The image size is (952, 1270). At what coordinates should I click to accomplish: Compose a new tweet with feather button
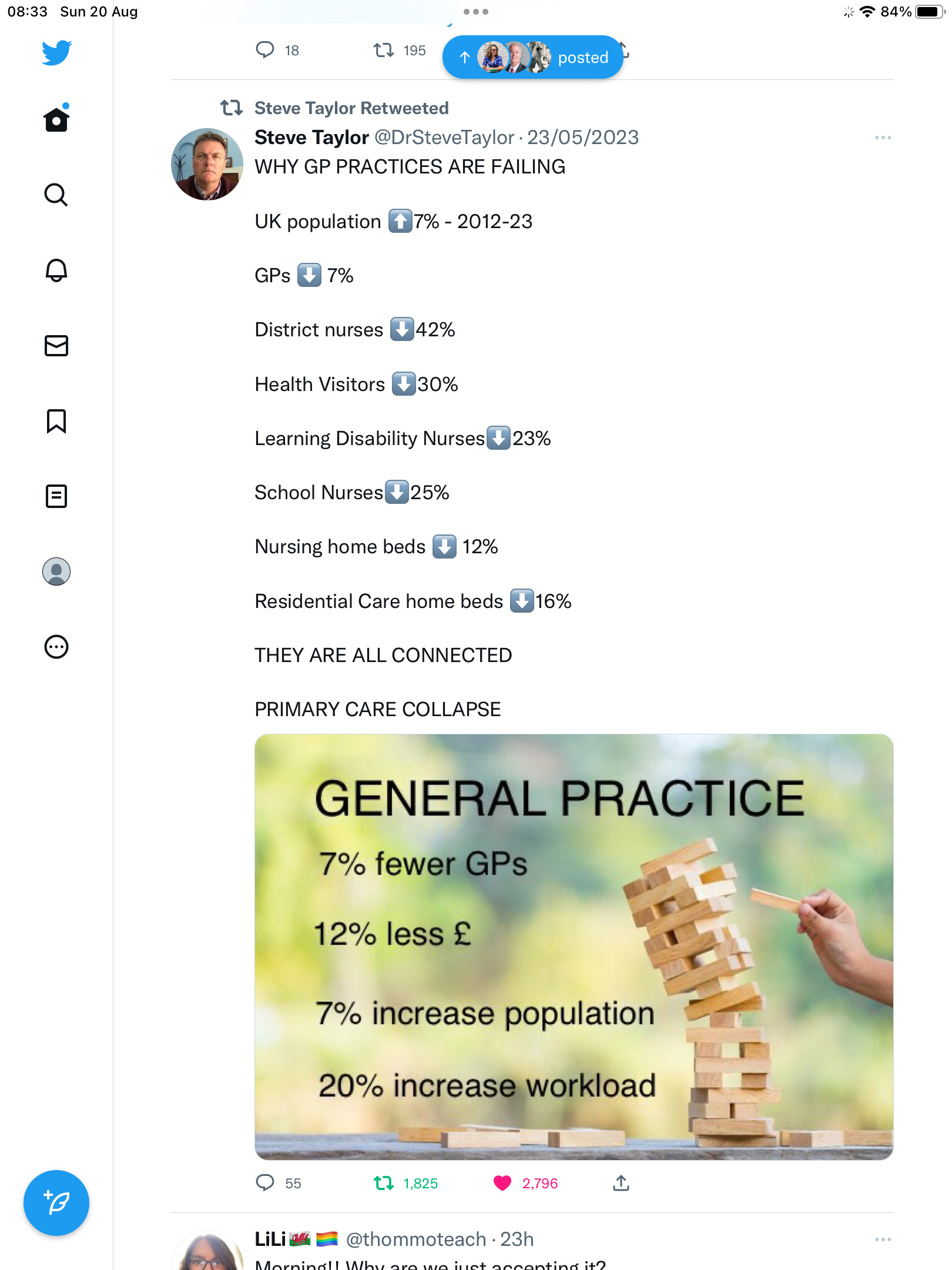coord(56,1203)
